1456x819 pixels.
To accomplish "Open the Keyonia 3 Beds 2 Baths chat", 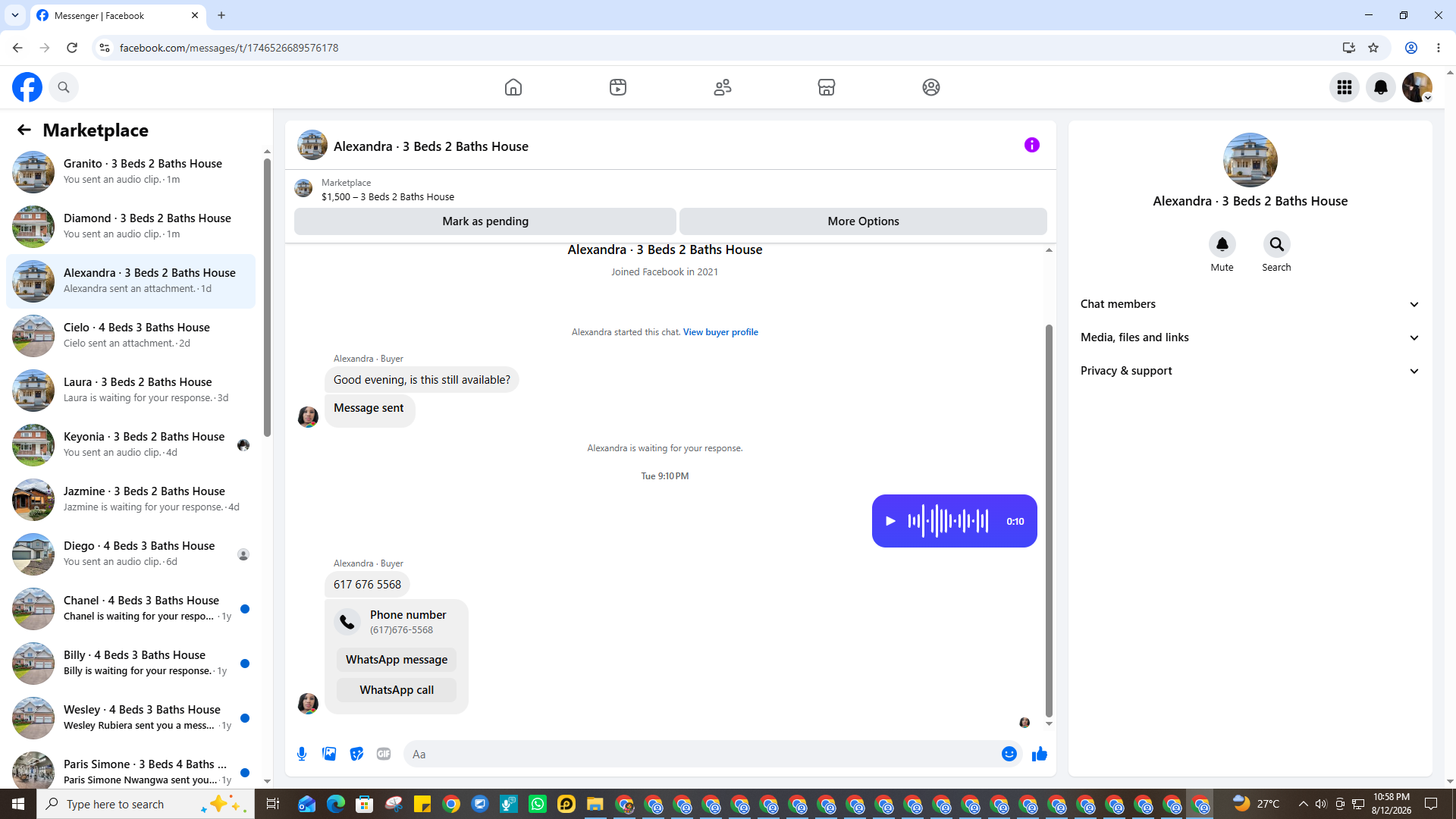I will (130, 445).
